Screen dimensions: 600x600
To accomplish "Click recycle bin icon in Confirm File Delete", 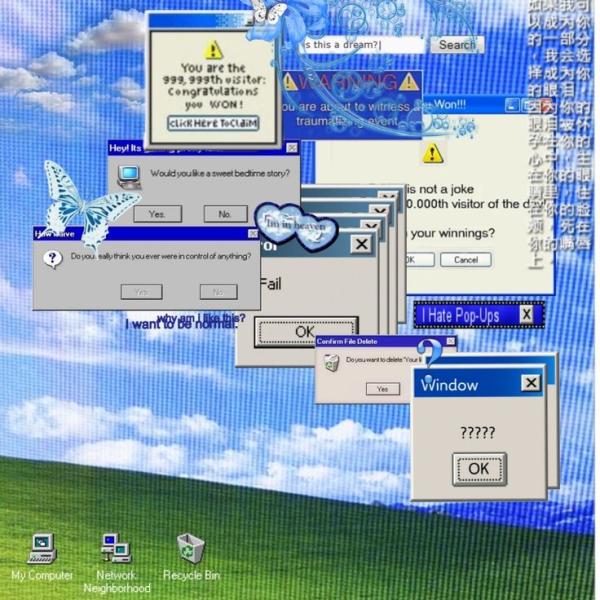I will coord(331,362).
